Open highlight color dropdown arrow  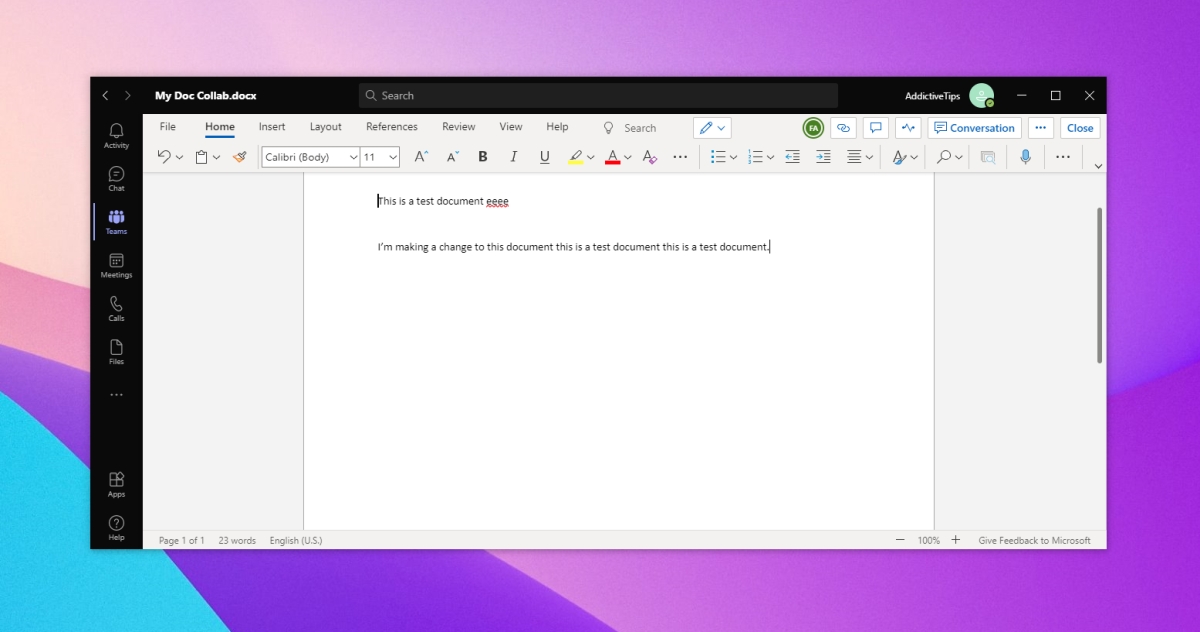591,157
